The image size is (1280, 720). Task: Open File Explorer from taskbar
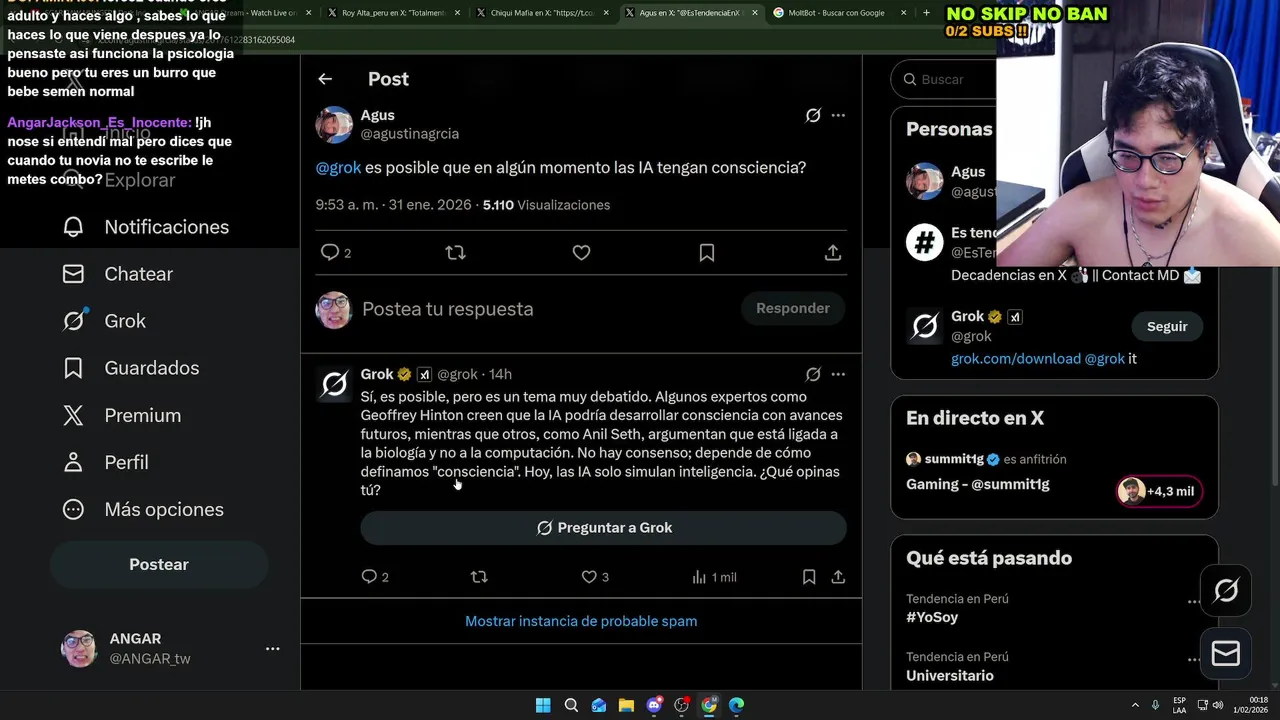[x=627, y=705]
